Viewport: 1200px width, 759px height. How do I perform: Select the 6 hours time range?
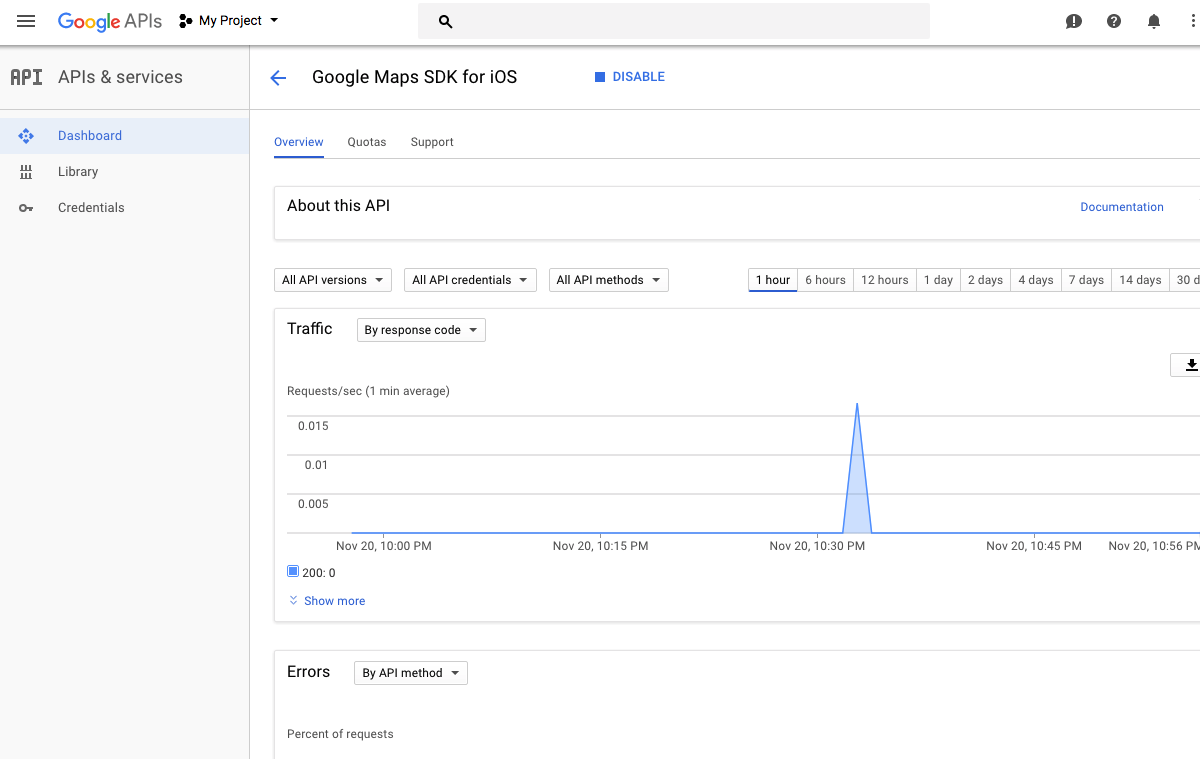[826, 280]
